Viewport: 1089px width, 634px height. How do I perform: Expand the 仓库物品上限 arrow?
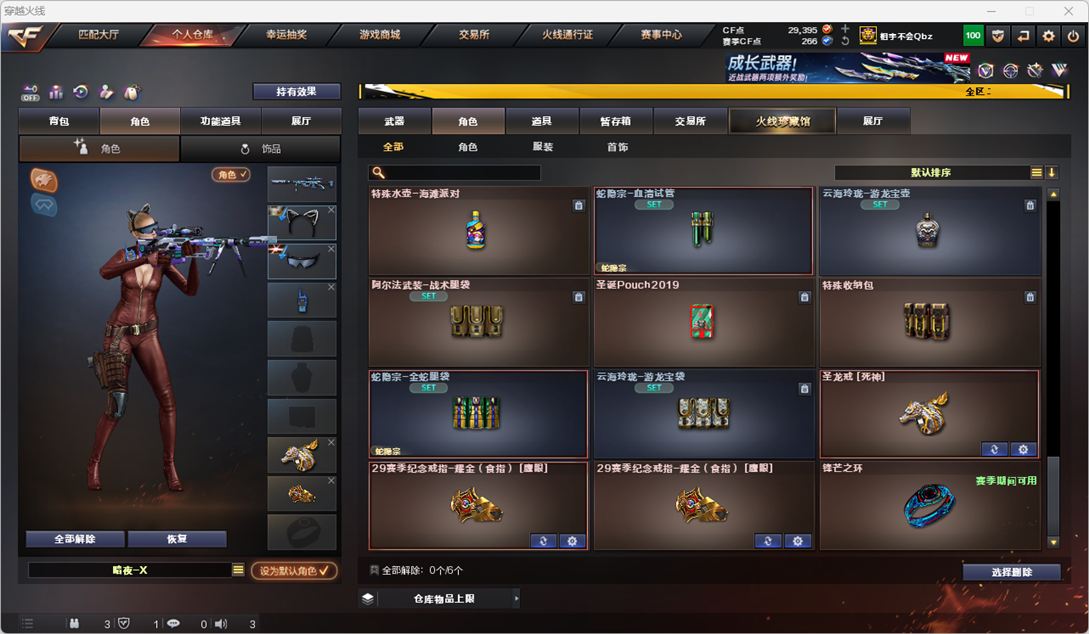click(x=516, y=598)
